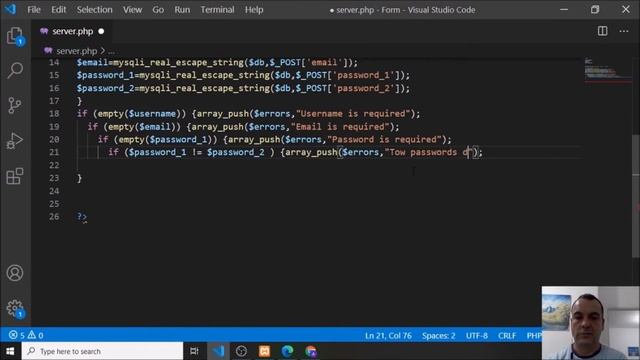Click the Ln 21, Col 76 status item
The image size is (640, 360).
pos(388,336)
